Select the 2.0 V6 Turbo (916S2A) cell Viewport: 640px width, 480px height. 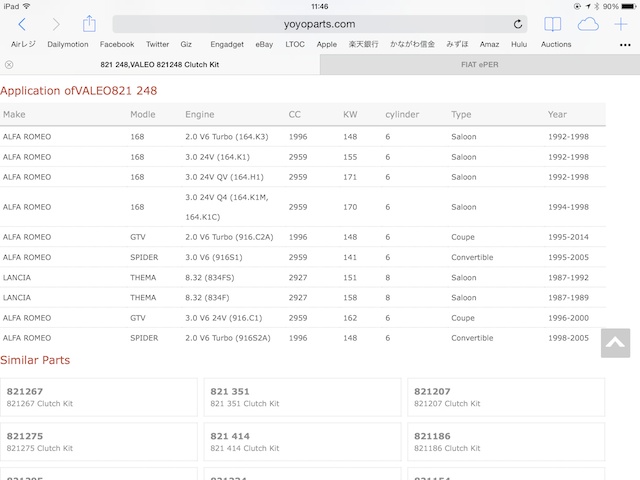click(x=228, y=338)
